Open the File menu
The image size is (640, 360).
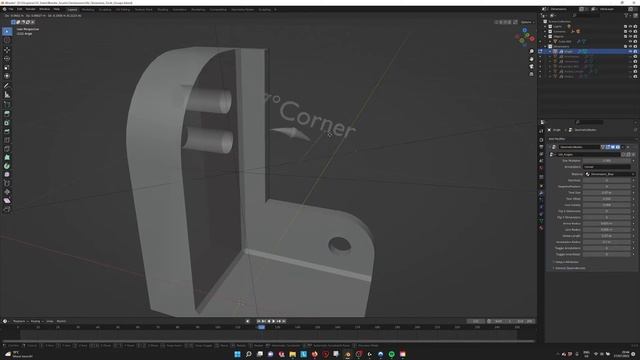[11, 9]
